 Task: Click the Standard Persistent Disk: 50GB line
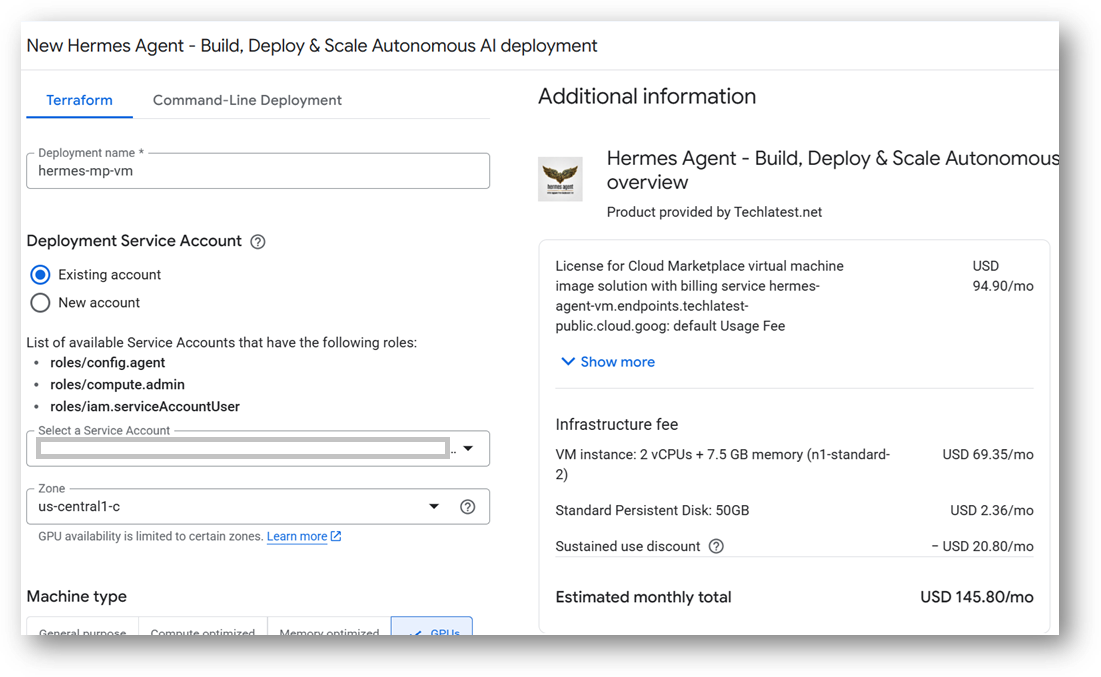[652, 511]
